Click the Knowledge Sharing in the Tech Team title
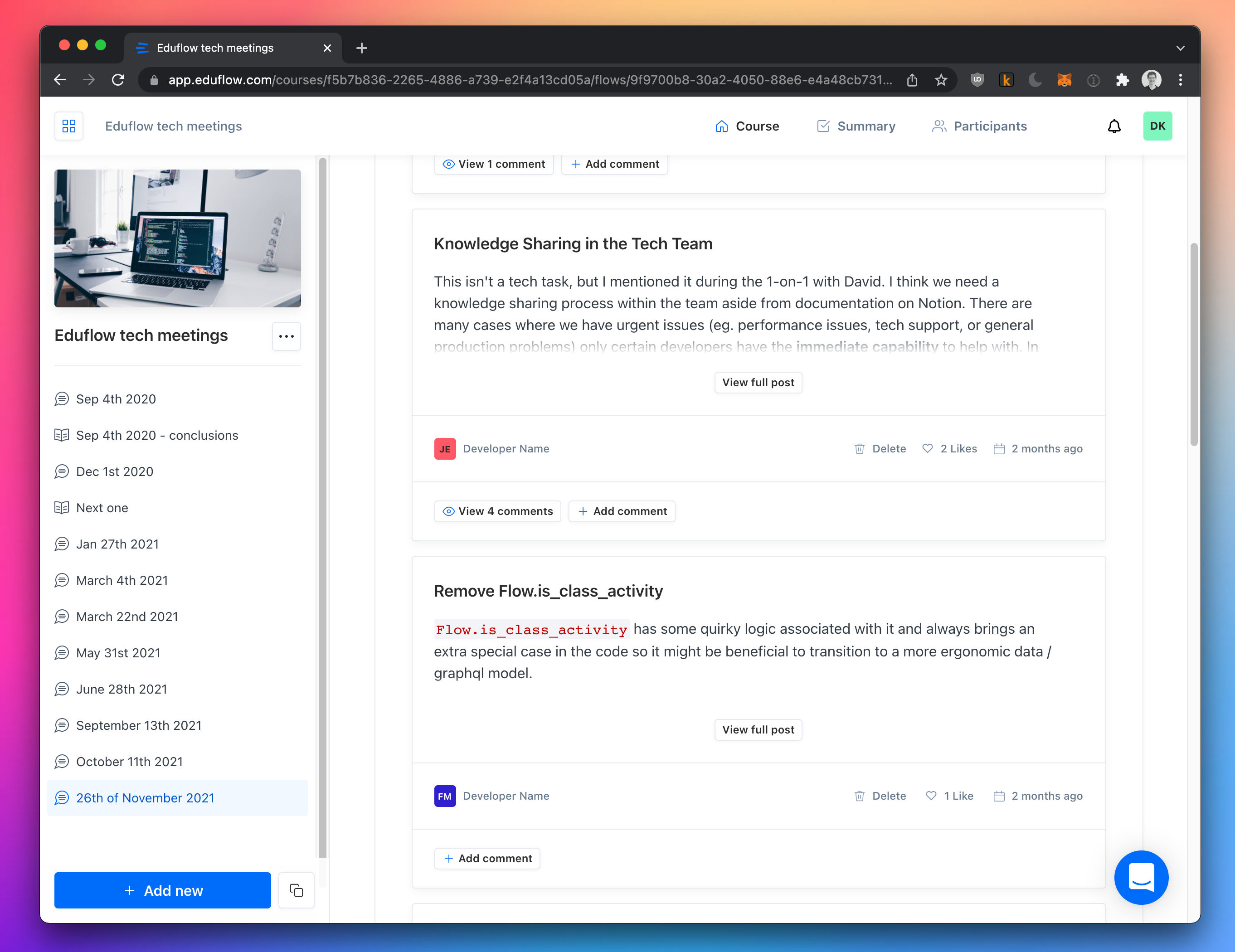 [x=573, y=243]
